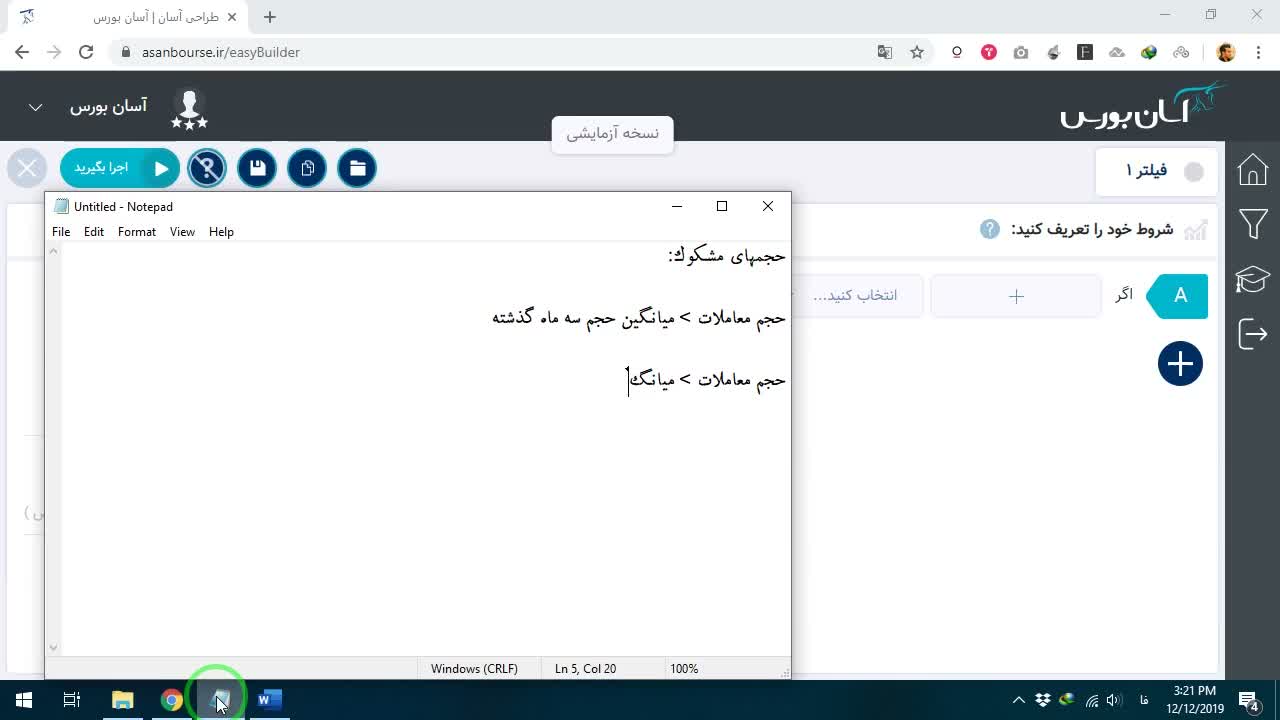Click the user avatar with stars
Screen dimensions: 1280x720
point(189,109)
